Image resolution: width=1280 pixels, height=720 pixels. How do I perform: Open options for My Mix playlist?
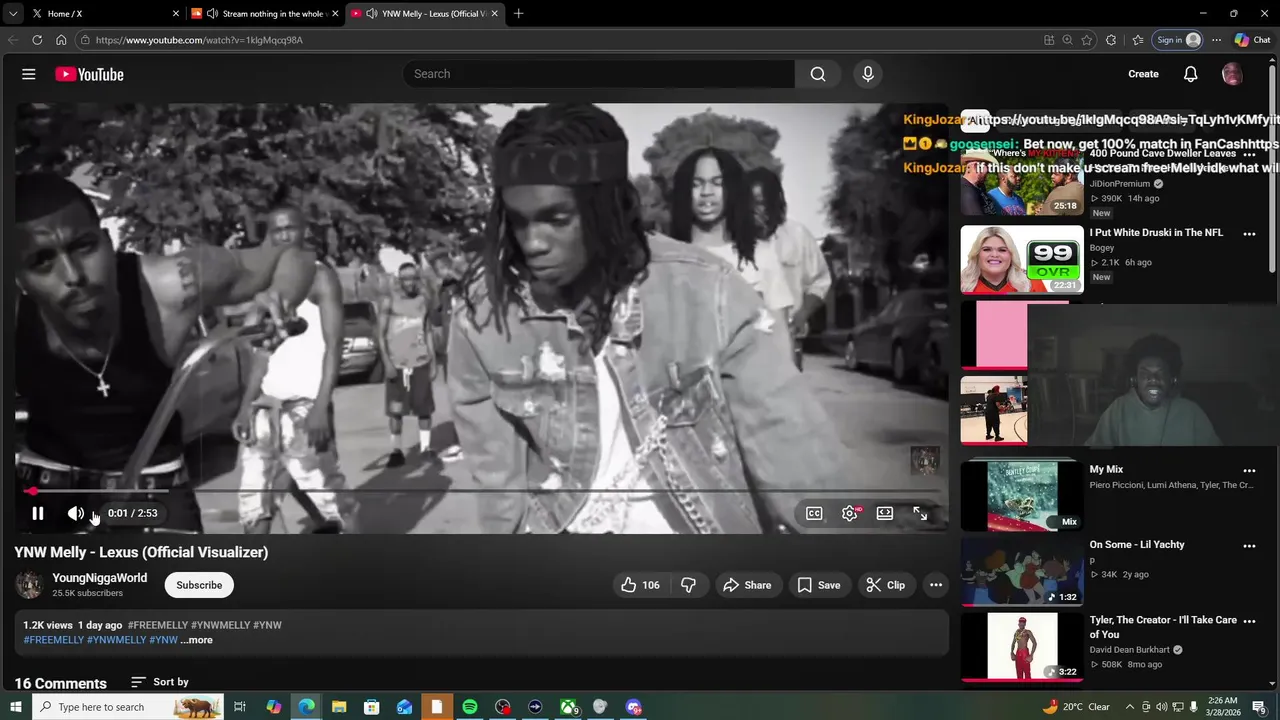click(1249, 470)
